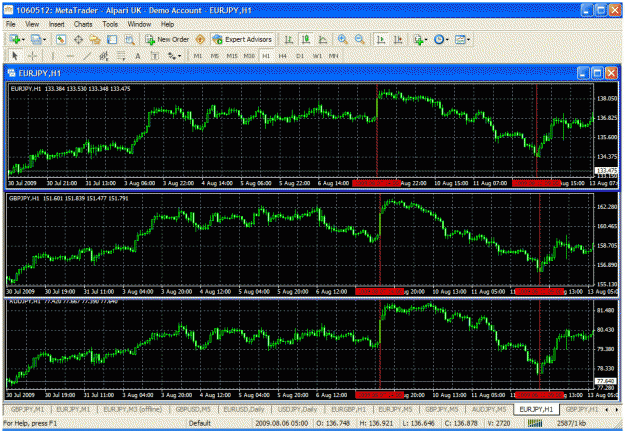The width and height of the screenshot is (625, 431).
Task: Select the Trendline drawing tool
Action: (87, 56)
